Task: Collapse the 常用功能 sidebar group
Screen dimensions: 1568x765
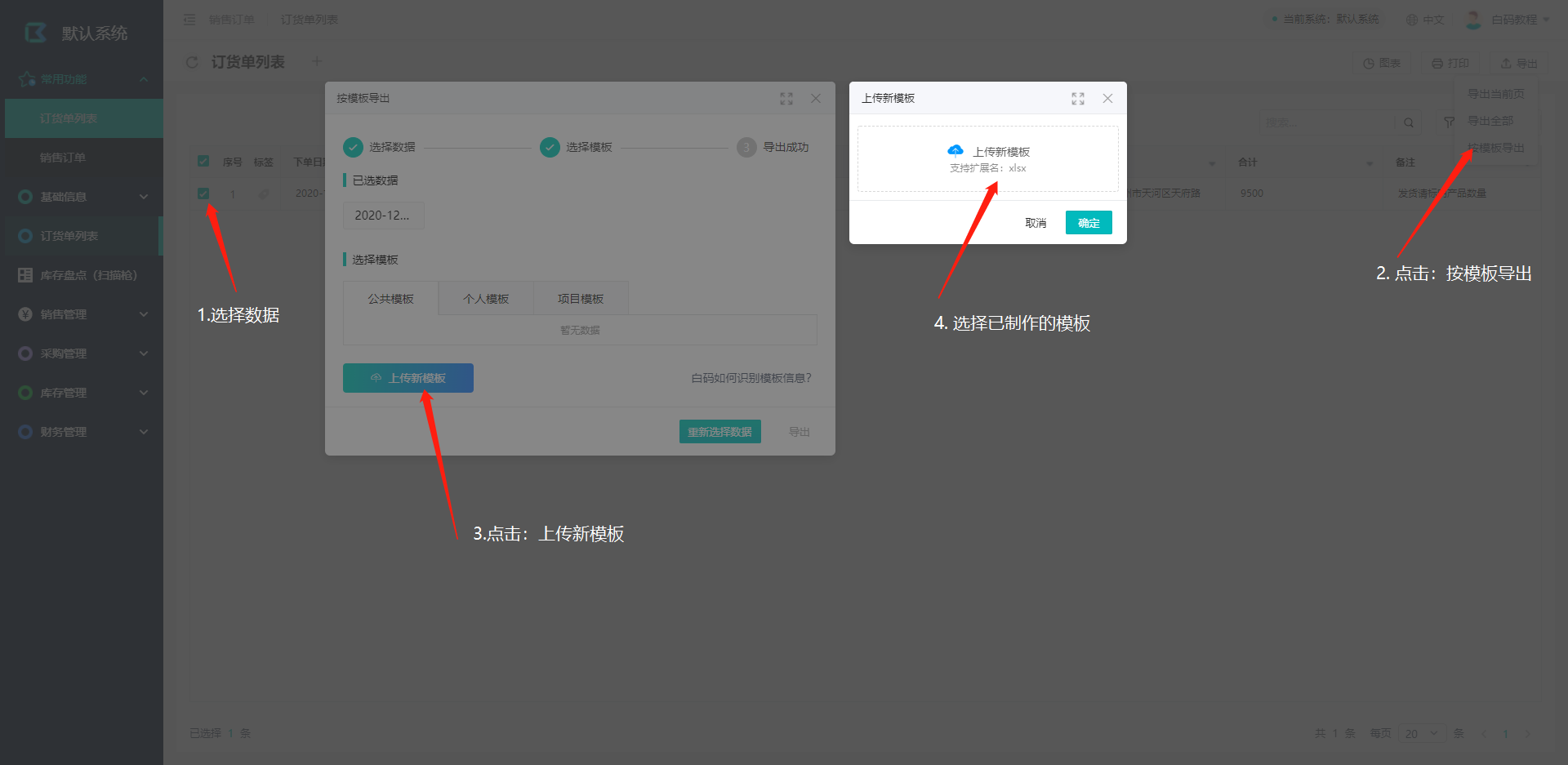Action: point(144,79)
